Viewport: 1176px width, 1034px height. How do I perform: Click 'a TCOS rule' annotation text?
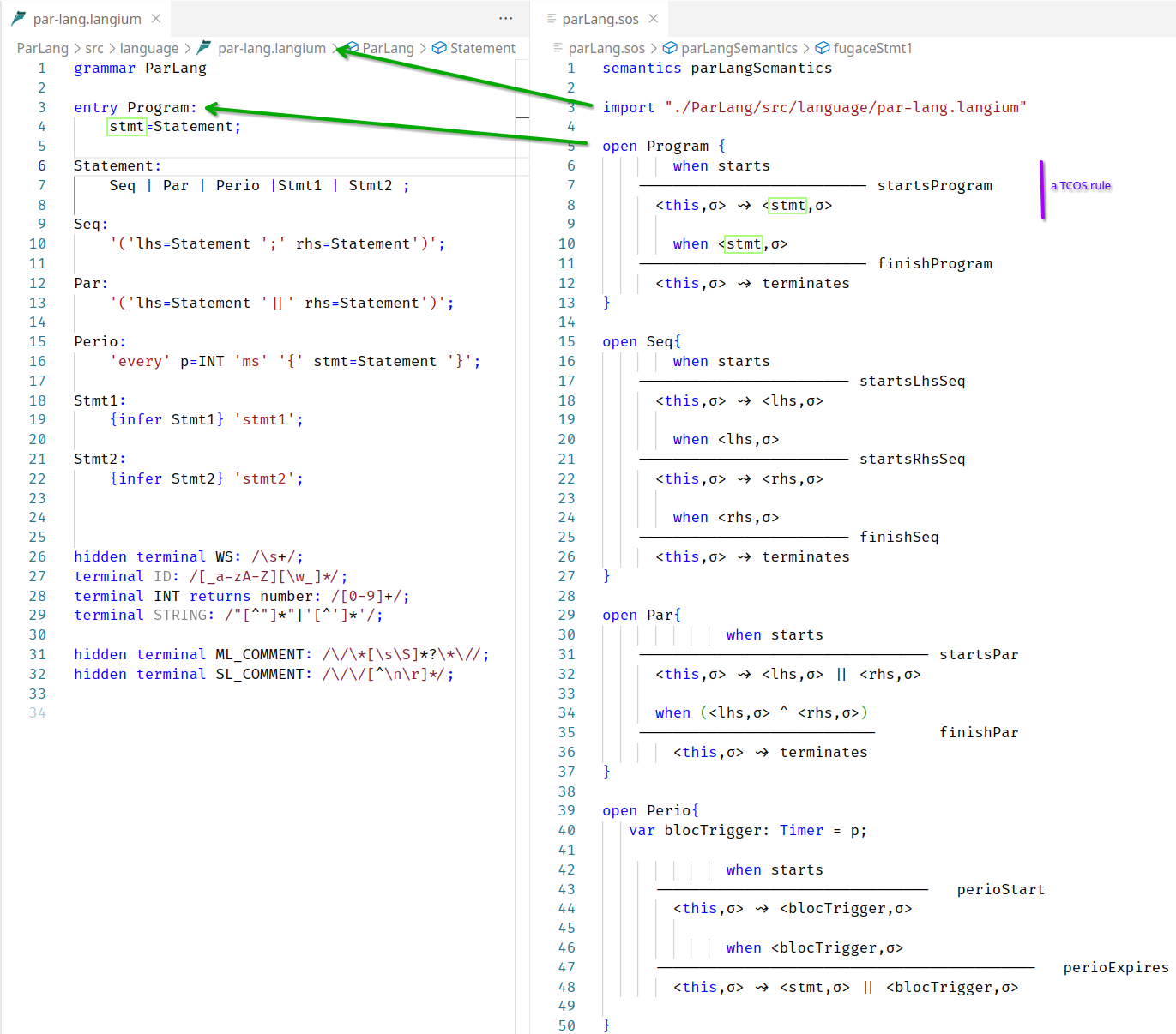pyautogui.click(x=1081, y=186)
